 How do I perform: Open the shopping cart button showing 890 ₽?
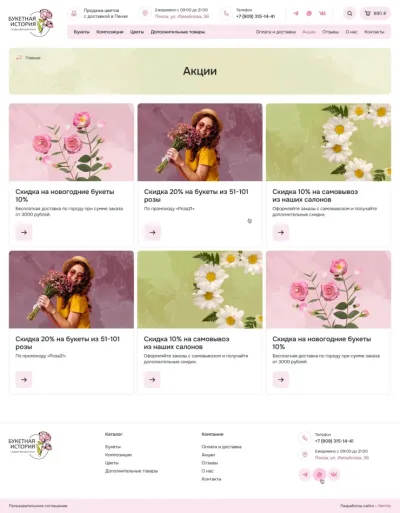tap(375, 14)
